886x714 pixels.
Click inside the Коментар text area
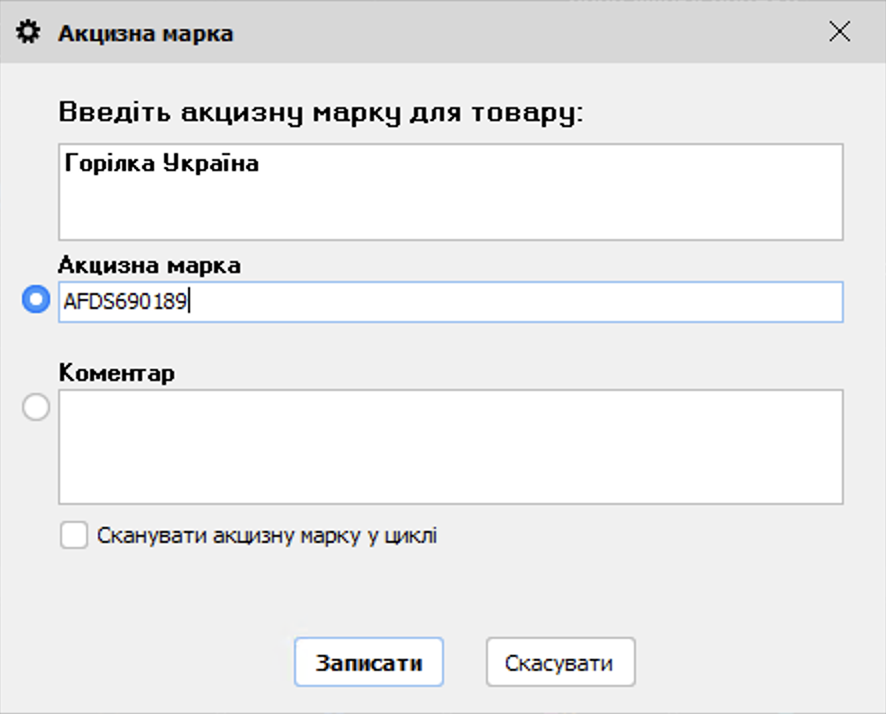click(450, 446)
